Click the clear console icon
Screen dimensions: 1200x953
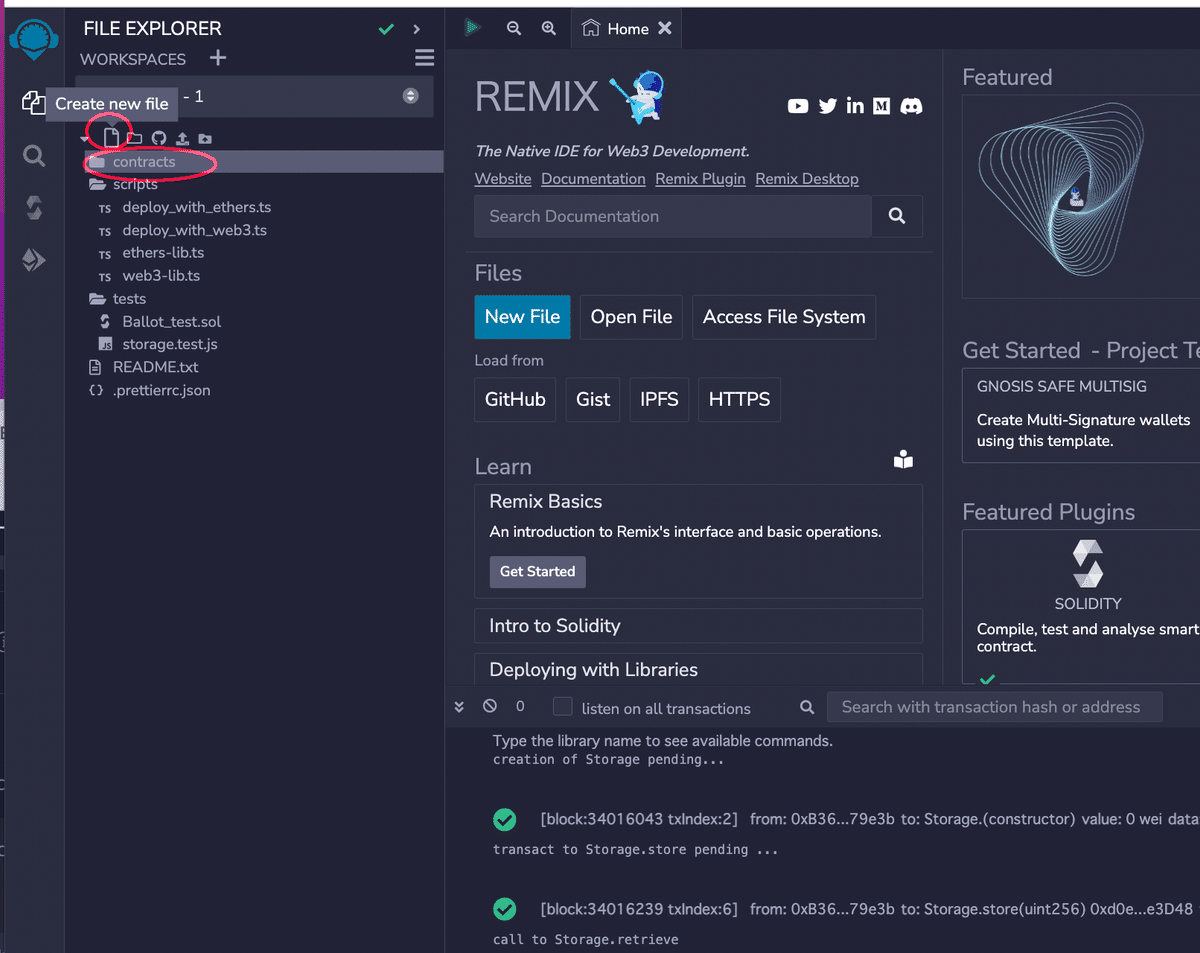click(x=489, y=706)
